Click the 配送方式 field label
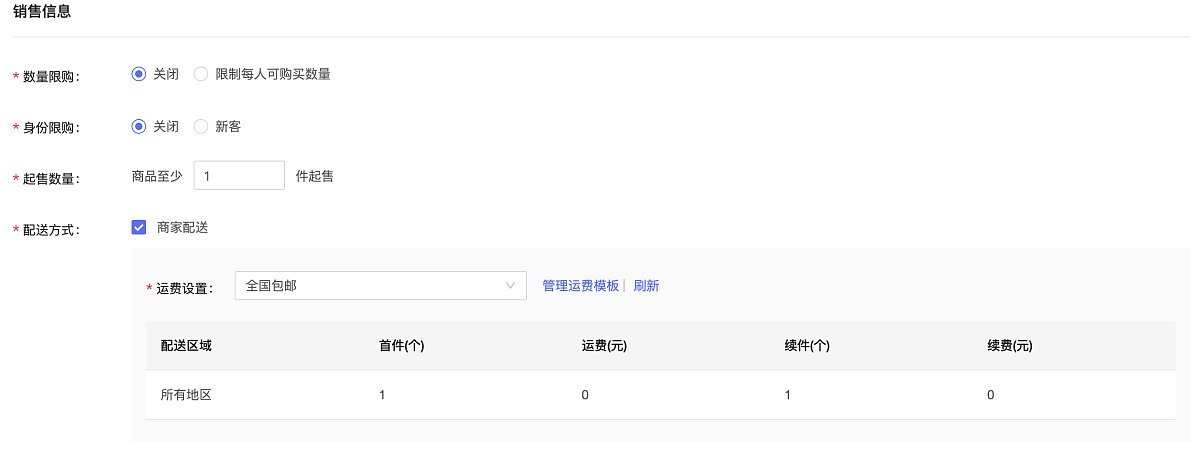This screenshot has height=459, width=1200. (50, 230)
